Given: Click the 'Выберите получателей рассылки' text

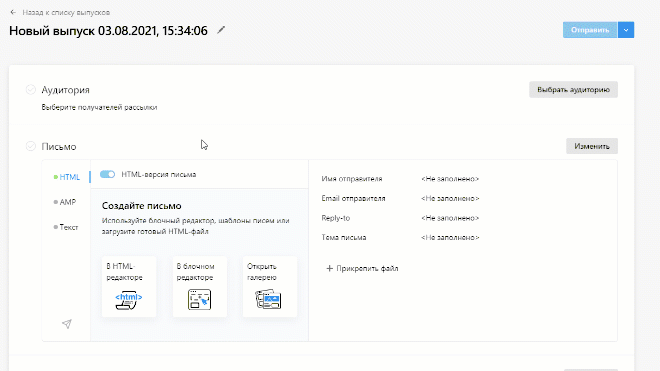Looking at the screenshot, I should [x=99, y=107].
